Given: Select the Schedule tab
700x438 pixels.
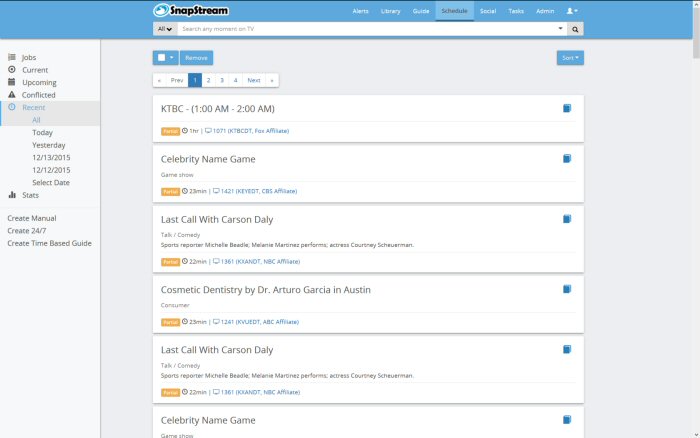Looking at the screenshot, I should point(454,11).
